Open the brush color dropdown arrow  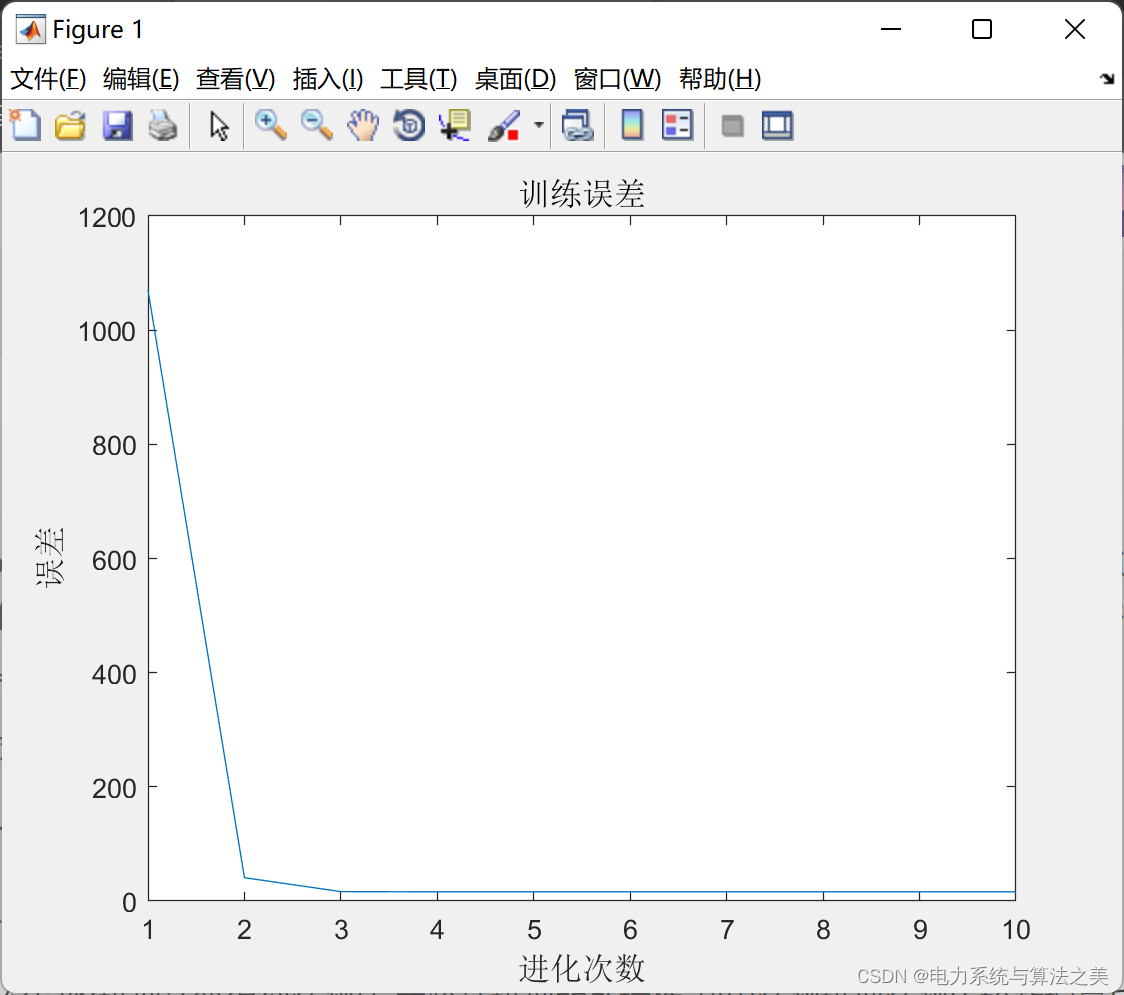(538, 125)
